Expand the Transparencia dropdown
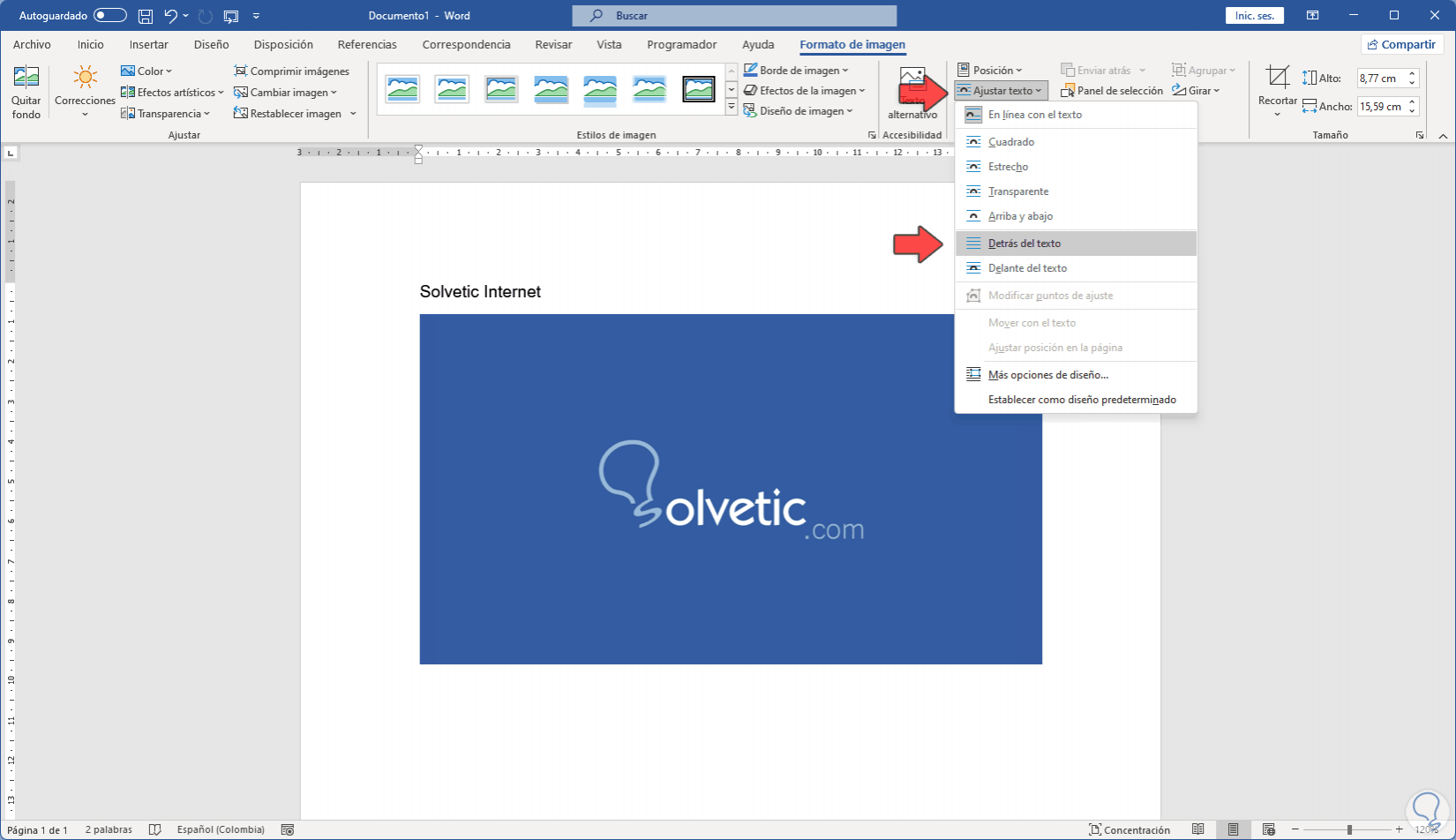This screenshot has width=1456, height=840. (166, 114)
